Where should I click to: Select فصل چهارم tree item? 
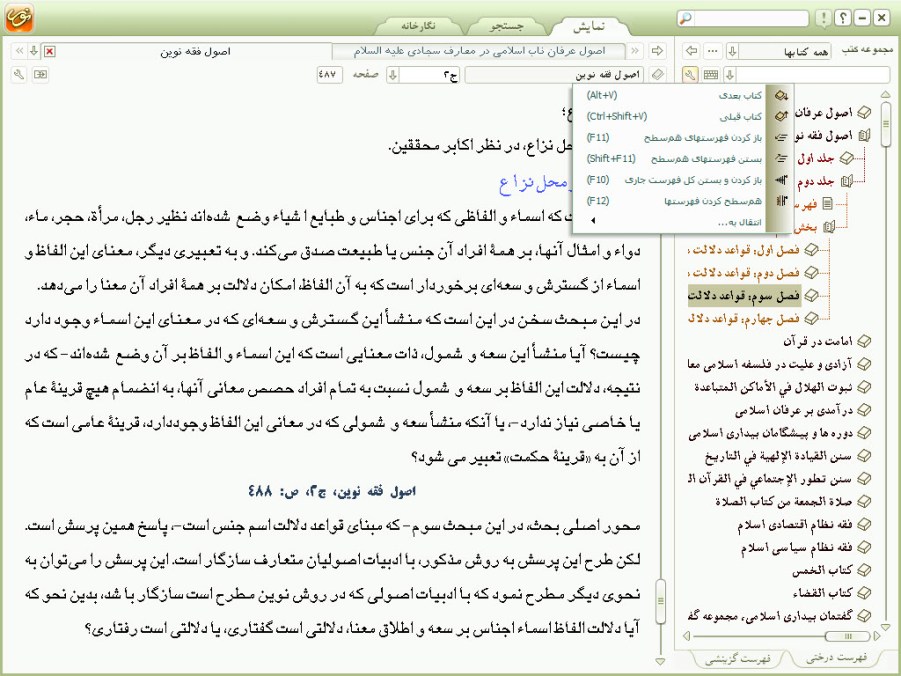click(744, 319)
